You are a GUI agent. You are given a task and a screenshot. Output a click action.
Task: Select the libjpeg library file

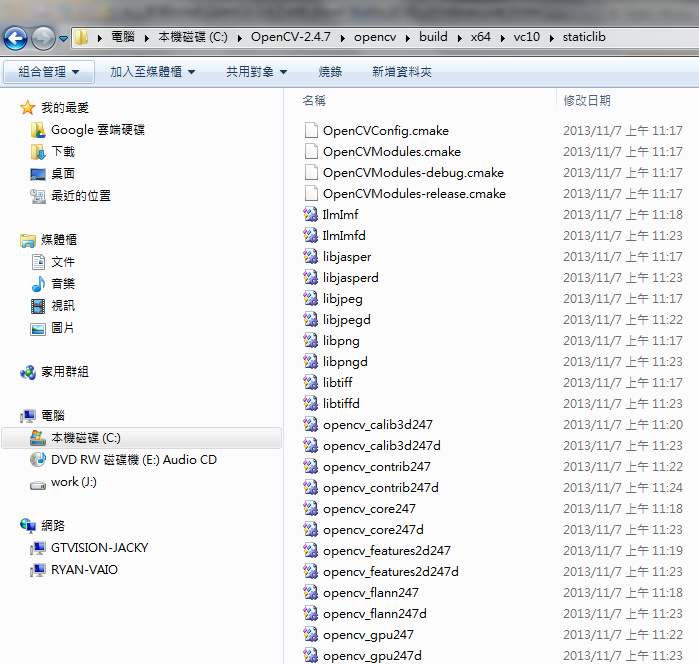point(342,299)
